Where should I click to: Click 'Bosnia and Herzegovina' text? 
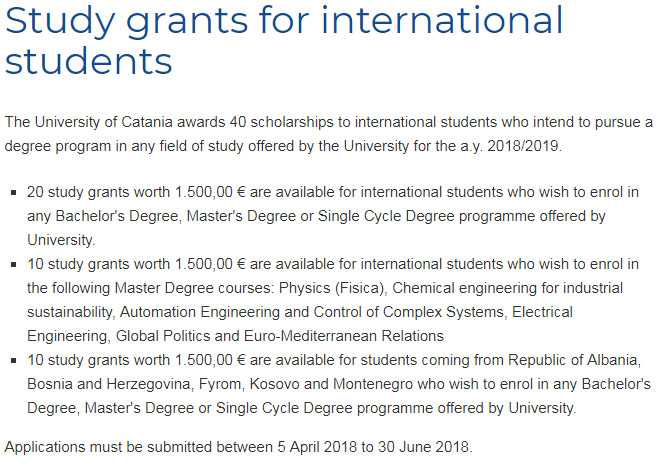click(x=109, y=384)
